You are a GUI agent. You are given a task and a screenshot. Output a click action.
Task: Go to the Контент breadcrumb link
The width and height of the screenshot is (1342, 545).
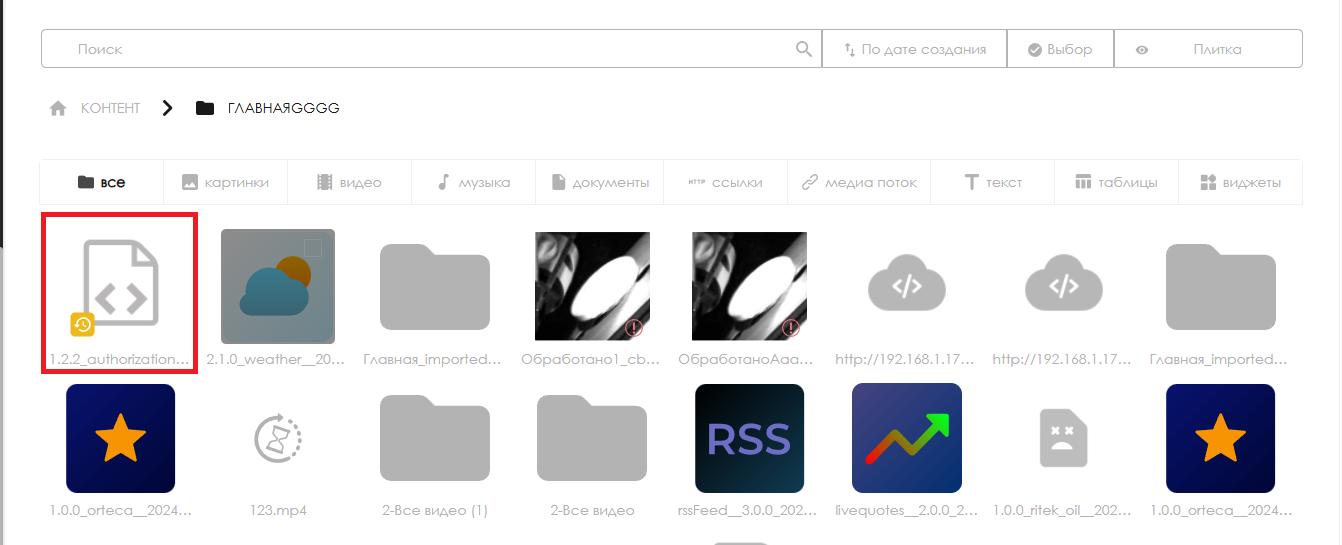(x=110, y=108)
